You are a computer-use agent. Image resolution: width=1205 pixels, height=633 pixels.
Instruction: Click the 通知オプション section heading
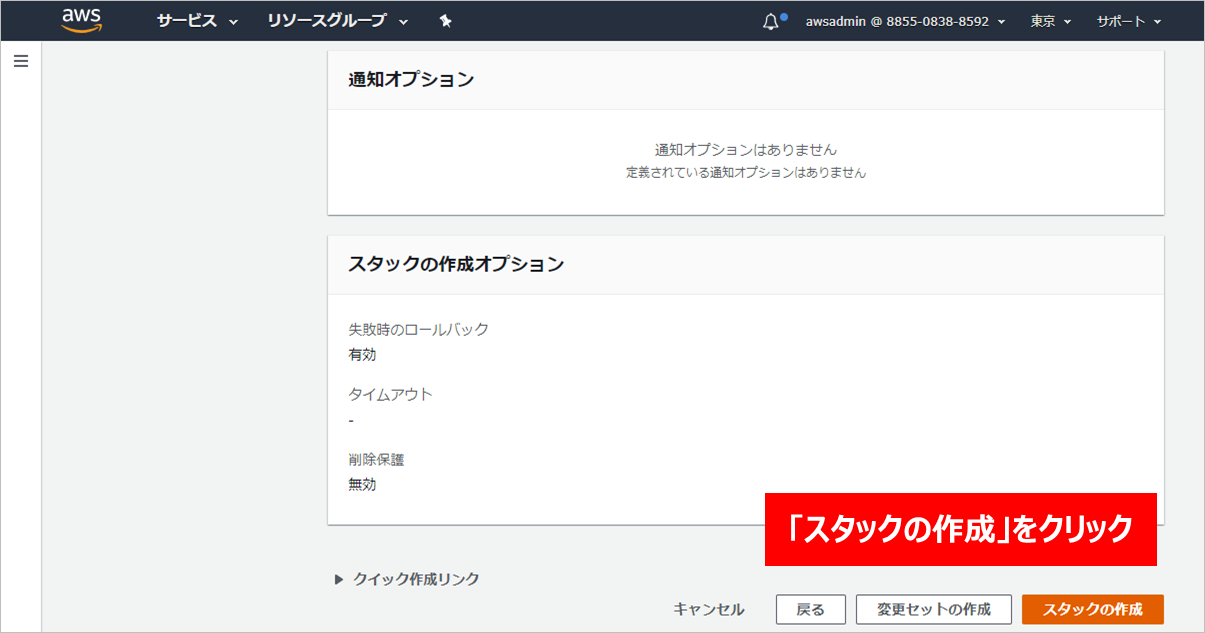click(x=411, y=80)
